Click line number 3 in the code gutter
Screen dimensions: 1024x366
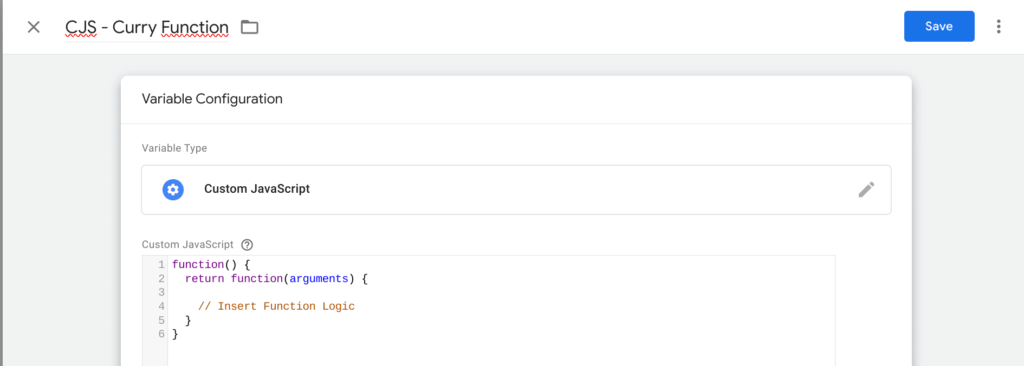pyautogui.click(x=161, y=293)
